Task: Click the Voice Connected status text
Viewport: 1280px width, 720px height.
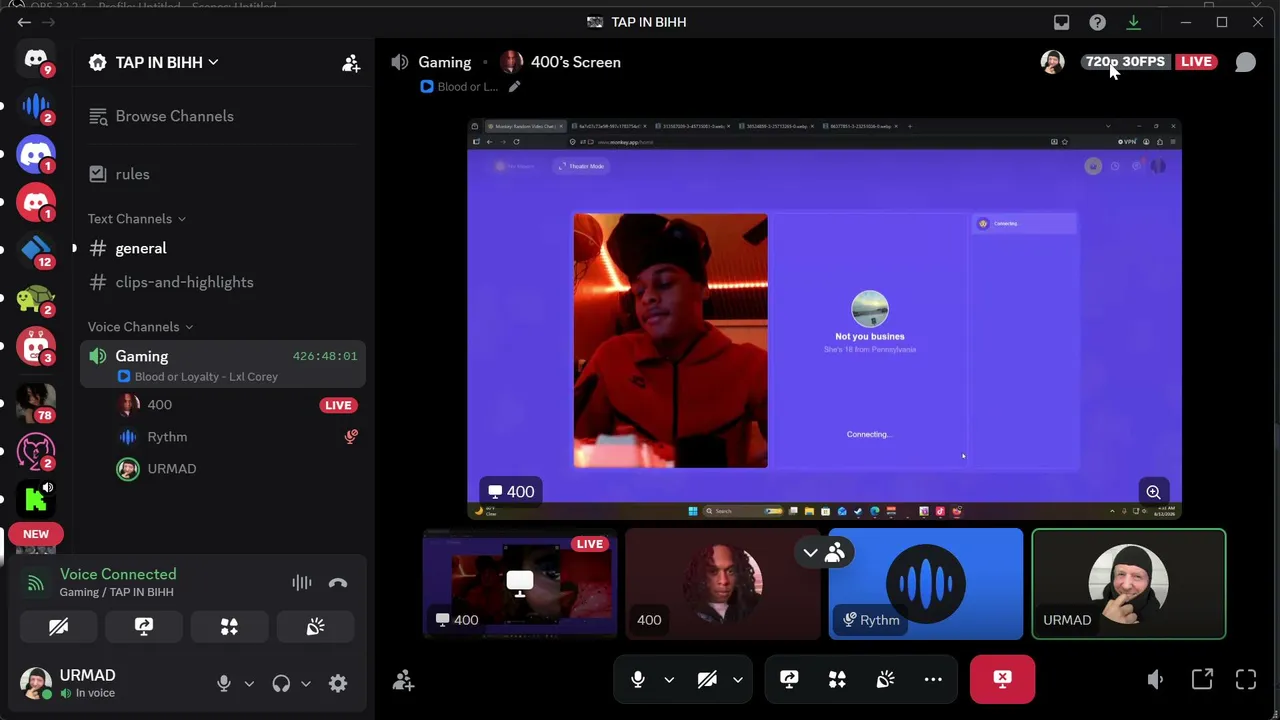Action: click(x=118, y=574)
